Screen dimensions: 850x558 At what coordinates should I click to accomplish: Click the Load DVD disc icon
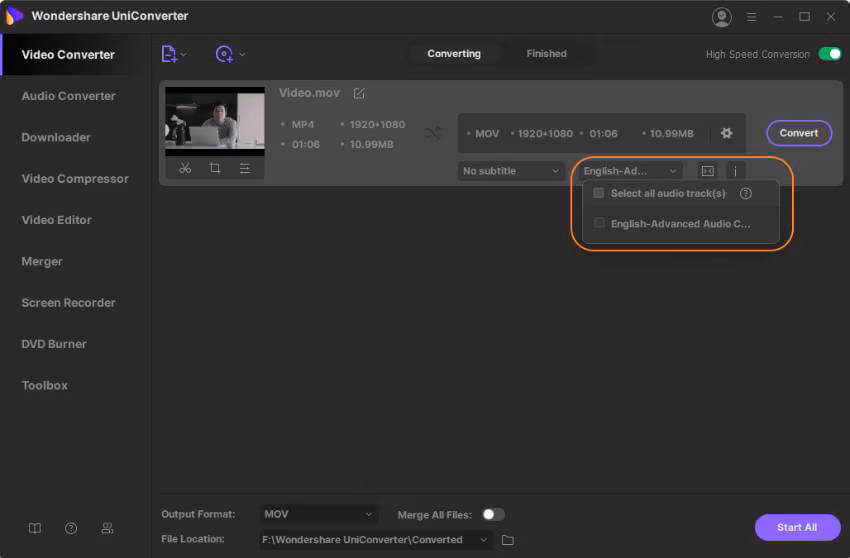tap(224, 54)
